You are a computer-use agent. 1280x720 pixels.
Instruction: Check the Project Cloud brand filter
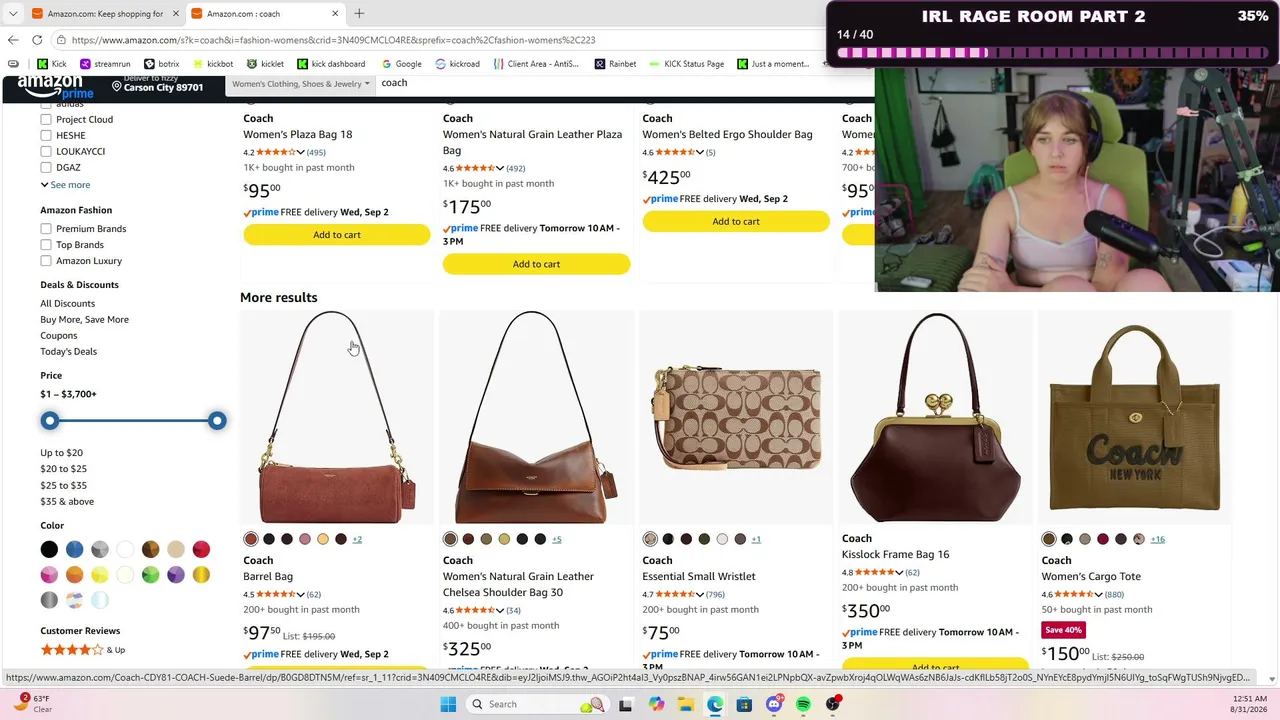click(x=46, y=119)
